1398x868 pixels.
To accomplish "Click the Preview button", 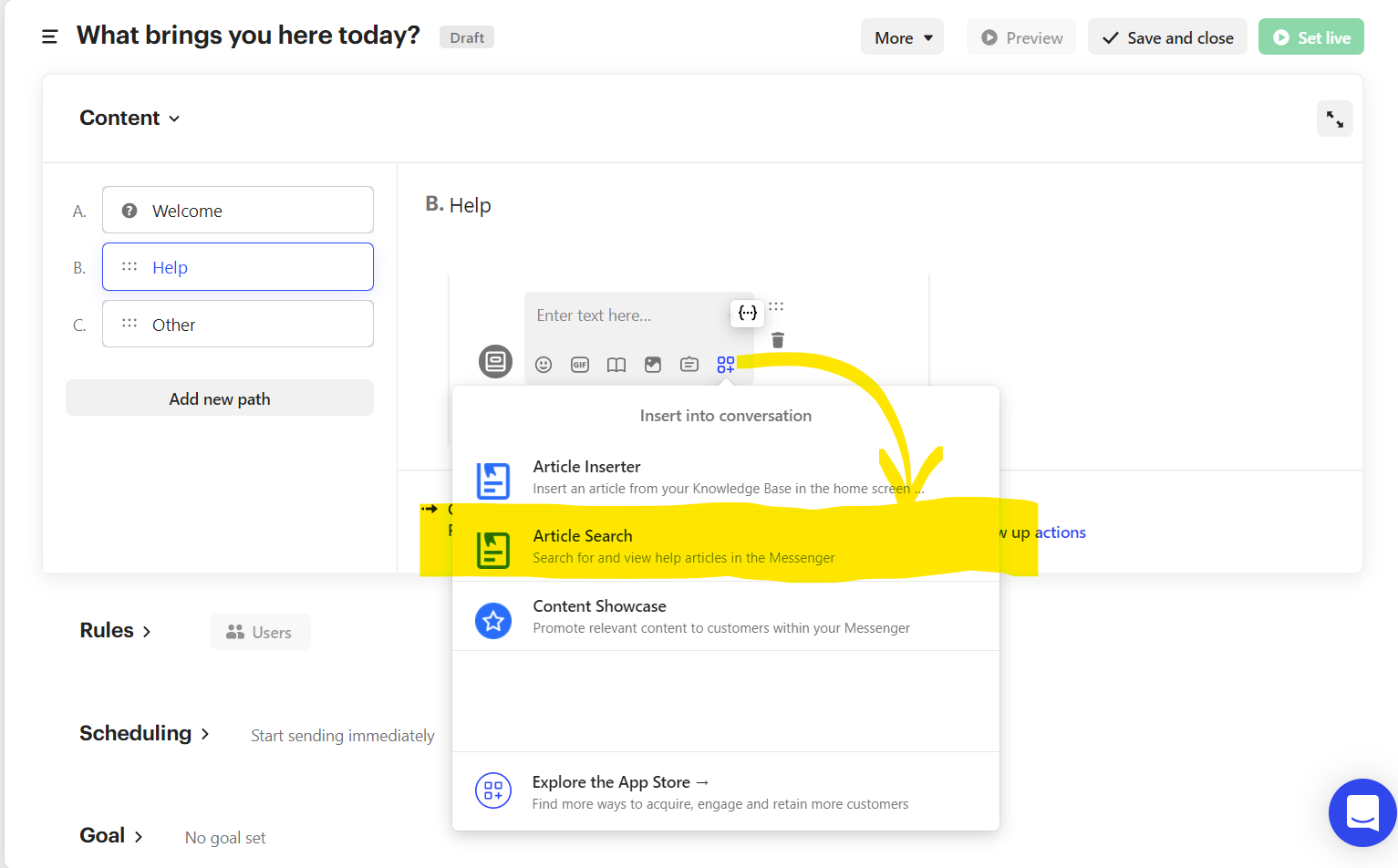I will (1021, 37).
